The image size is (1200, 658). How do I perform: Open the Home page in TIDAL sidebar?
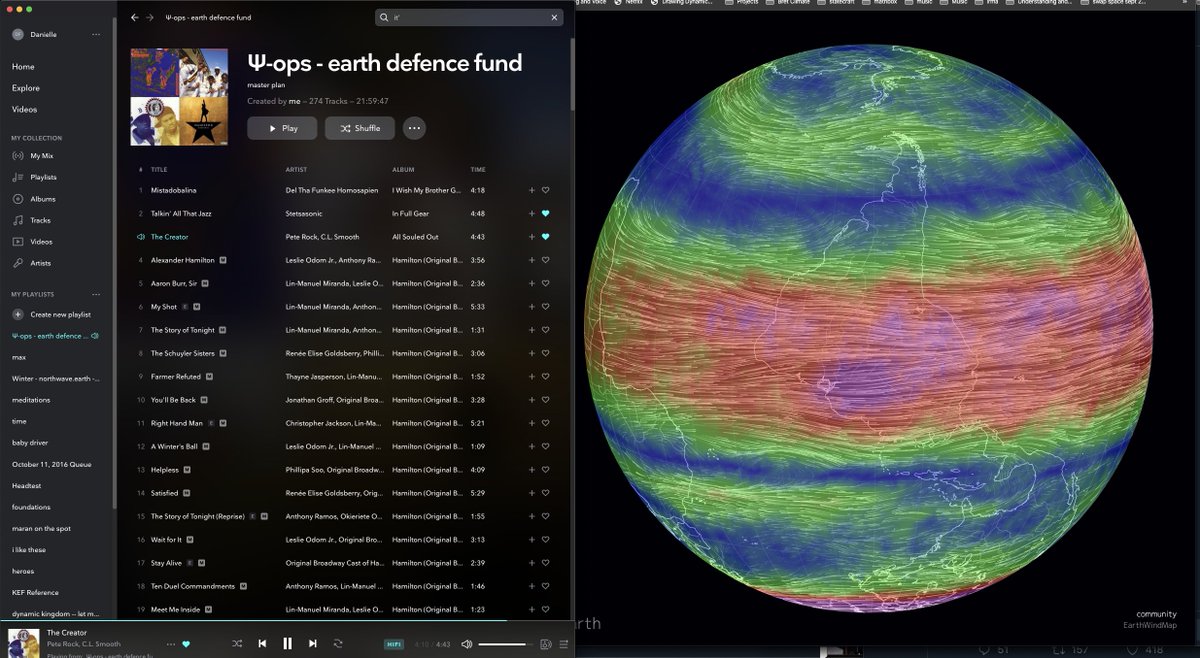(23, 67)
